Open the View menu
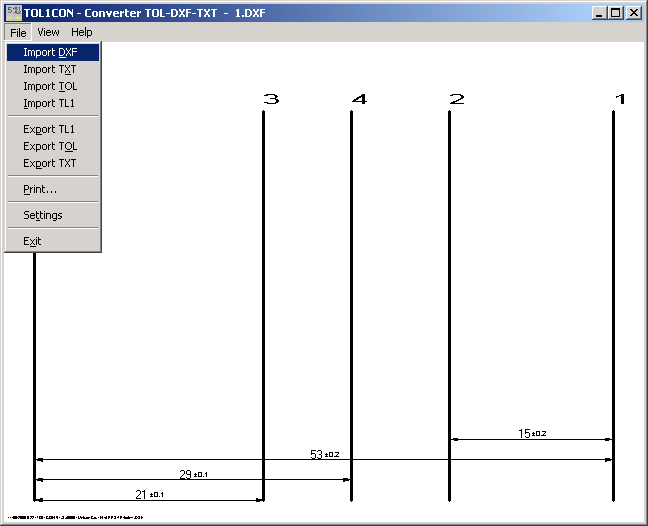Screen dimensions: 648x526 point(48,32)
